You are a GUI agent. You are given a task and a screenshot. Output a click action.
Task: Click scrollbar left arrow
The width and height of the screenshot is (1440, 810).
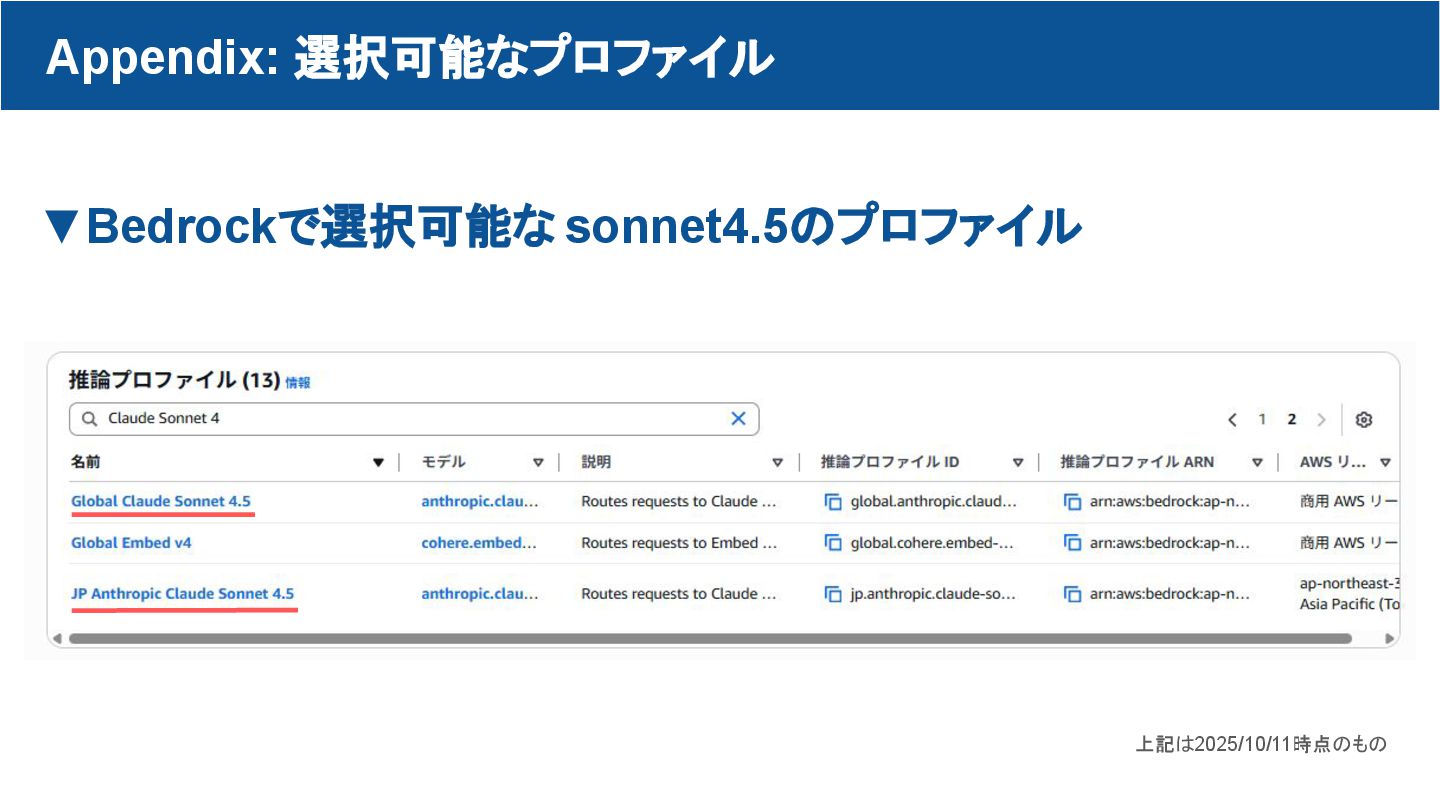point(57,638)
